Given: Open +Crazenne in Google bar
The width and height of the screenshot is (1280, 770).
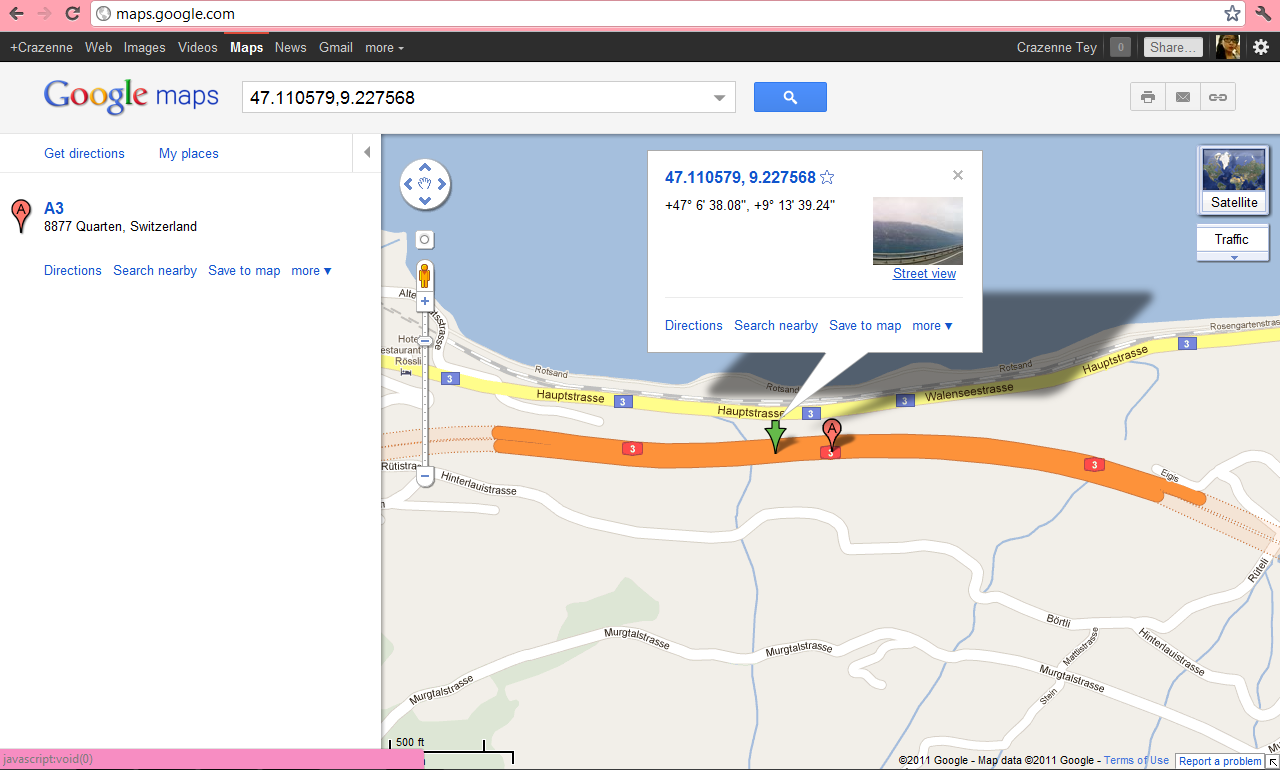Looking at the screenshot, I should pos(41,47).
